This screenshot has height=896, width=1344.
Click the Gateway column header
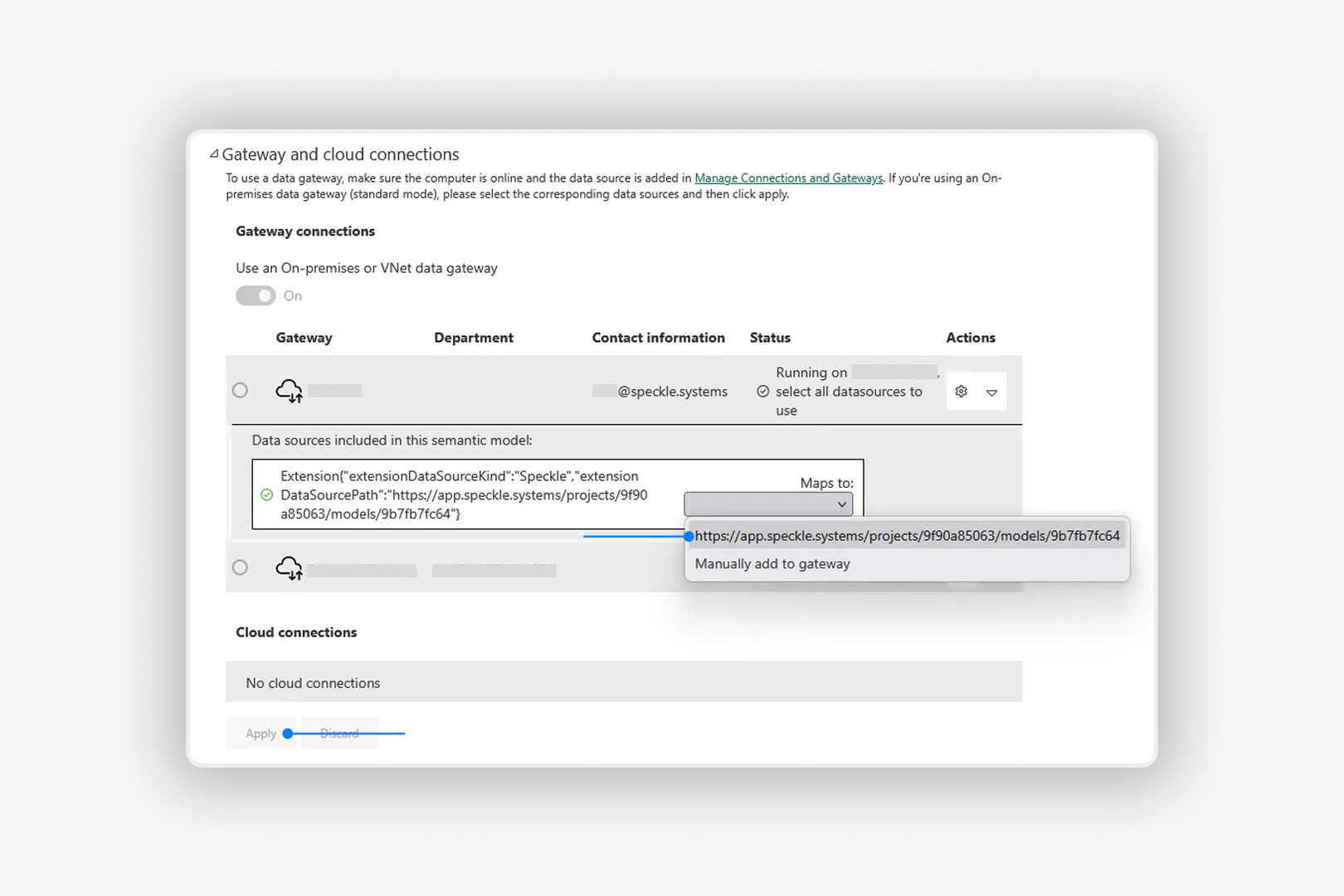(x=304, y=338)
